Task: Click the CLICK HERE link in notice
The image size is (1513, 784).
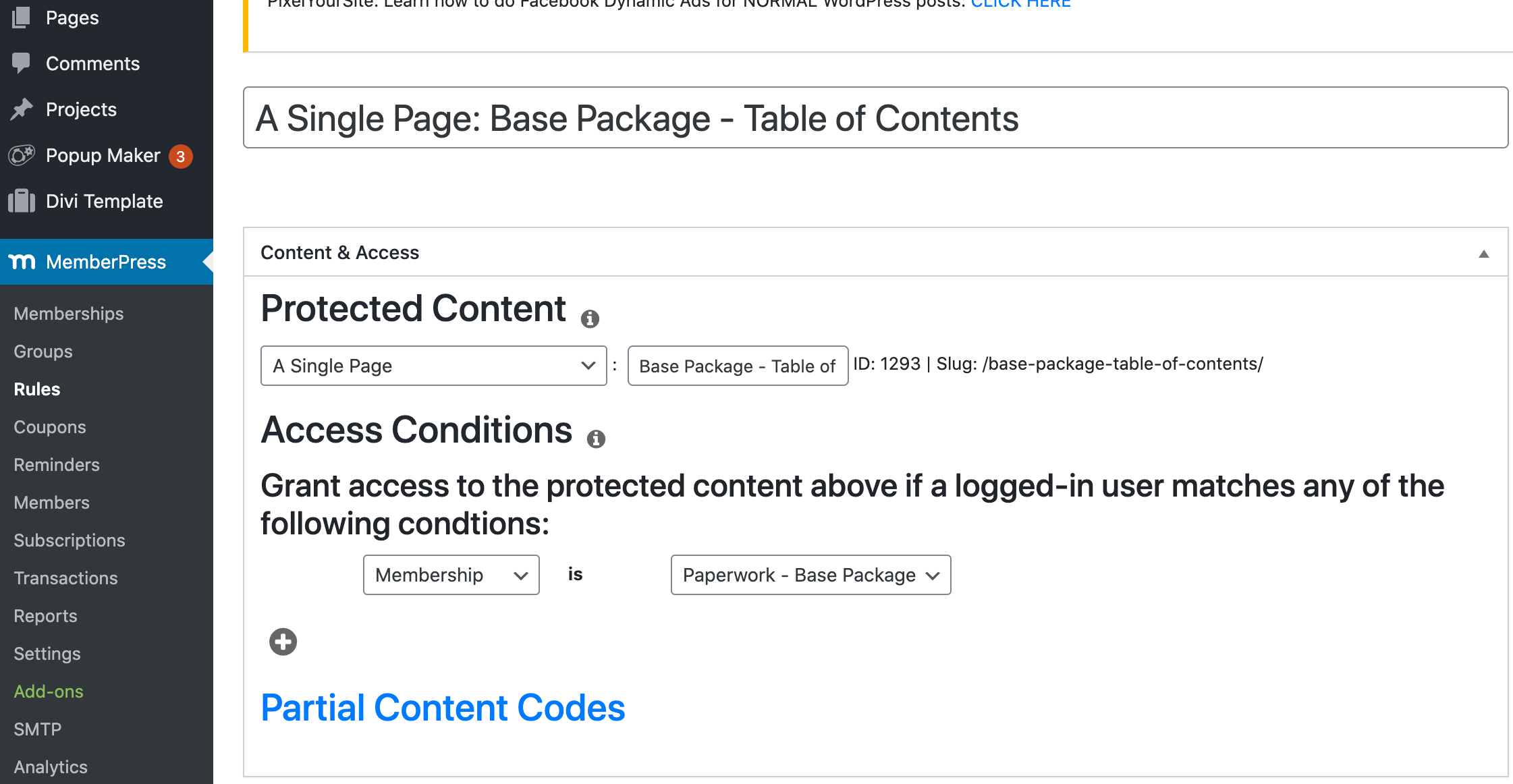Action: [1020, 3]
